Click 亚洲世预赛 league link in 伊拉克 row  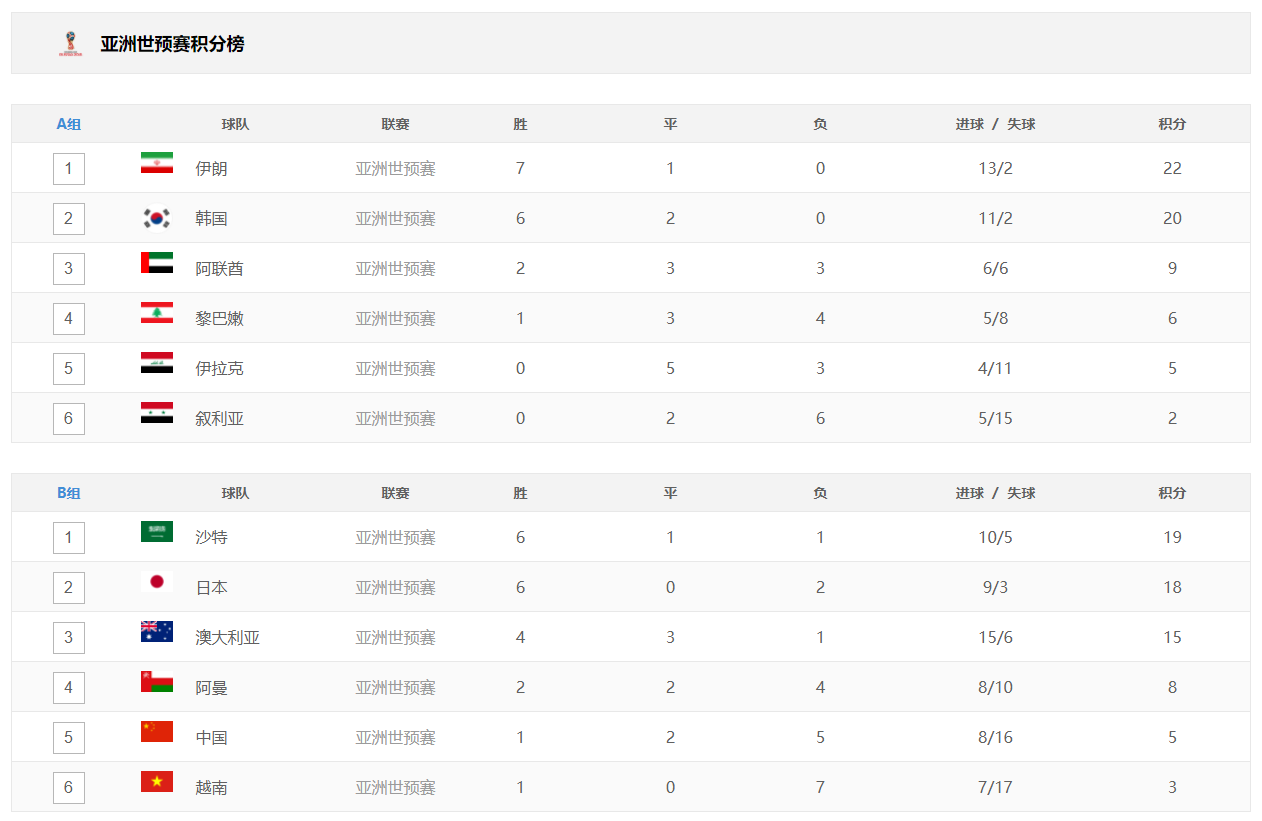point(396,368)
